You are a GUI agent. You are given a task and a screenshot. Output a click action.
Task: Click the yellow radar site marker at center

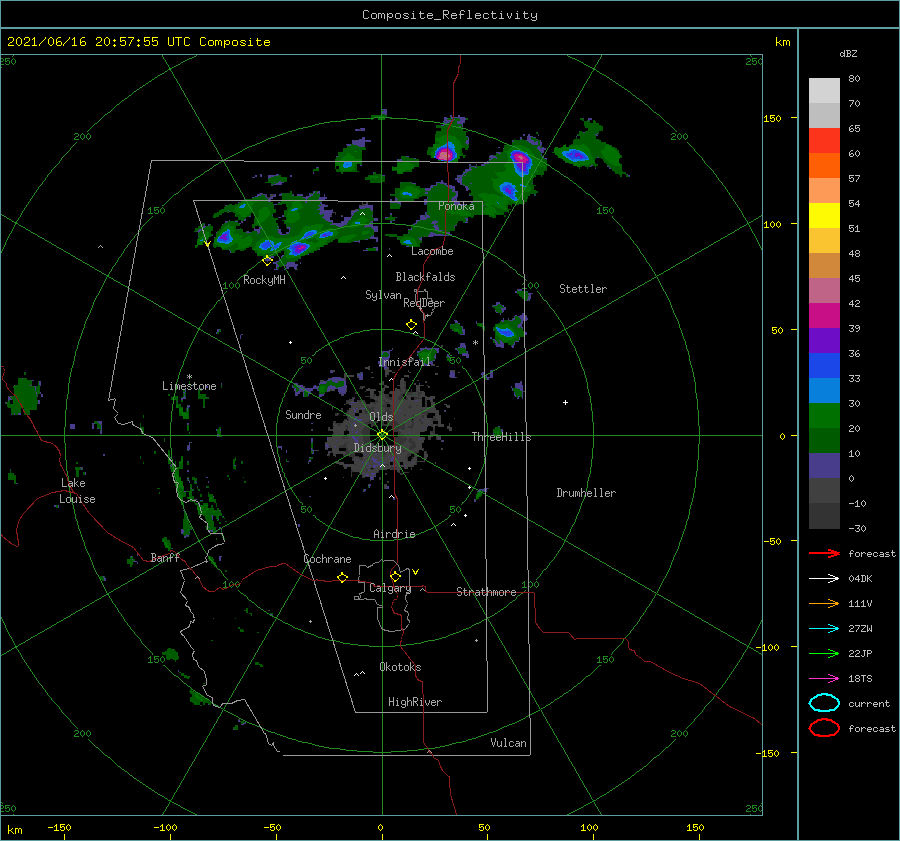tap(382, 435)
